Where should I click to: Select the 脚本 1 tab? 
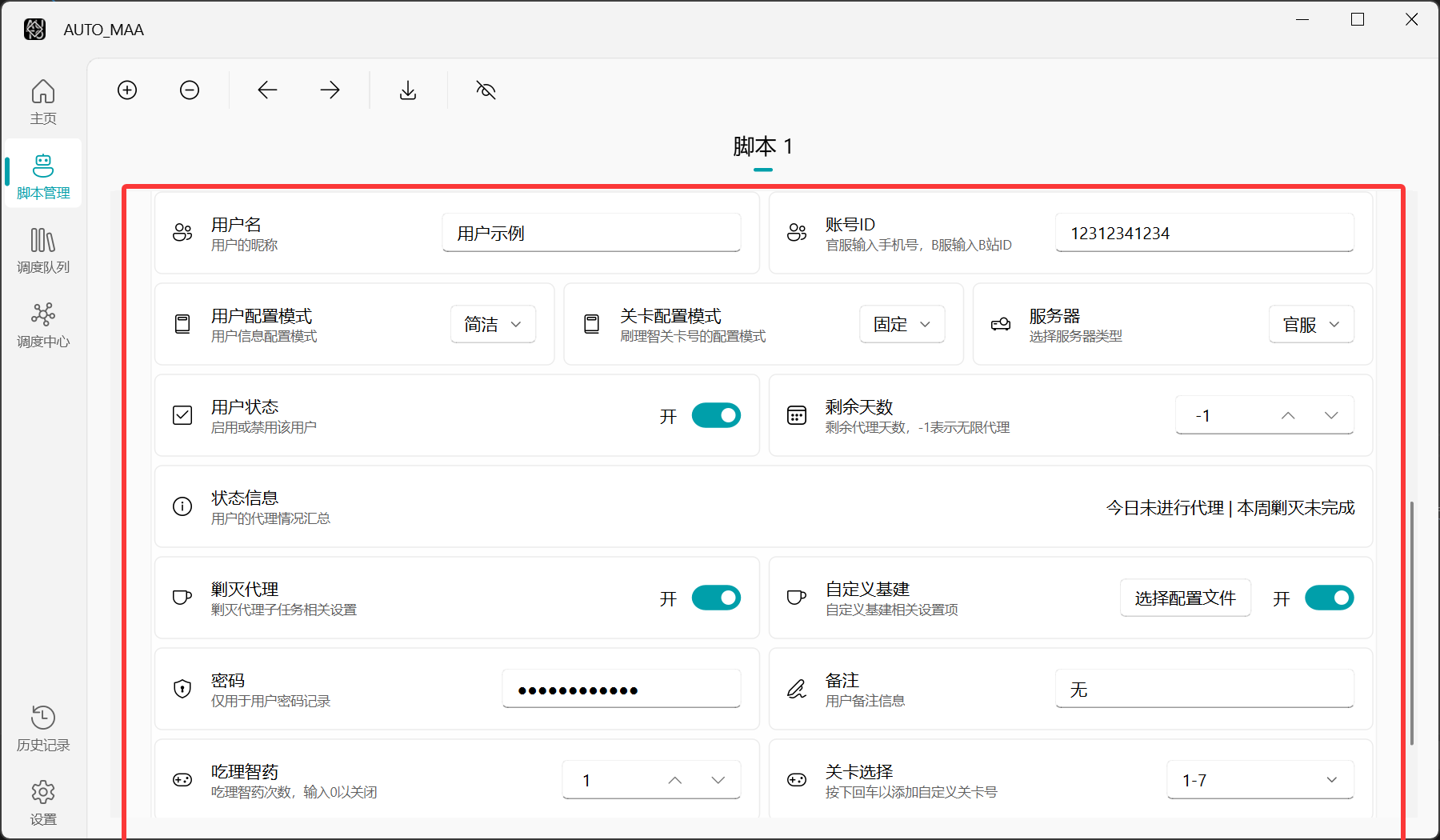click(x=762, y=147)
